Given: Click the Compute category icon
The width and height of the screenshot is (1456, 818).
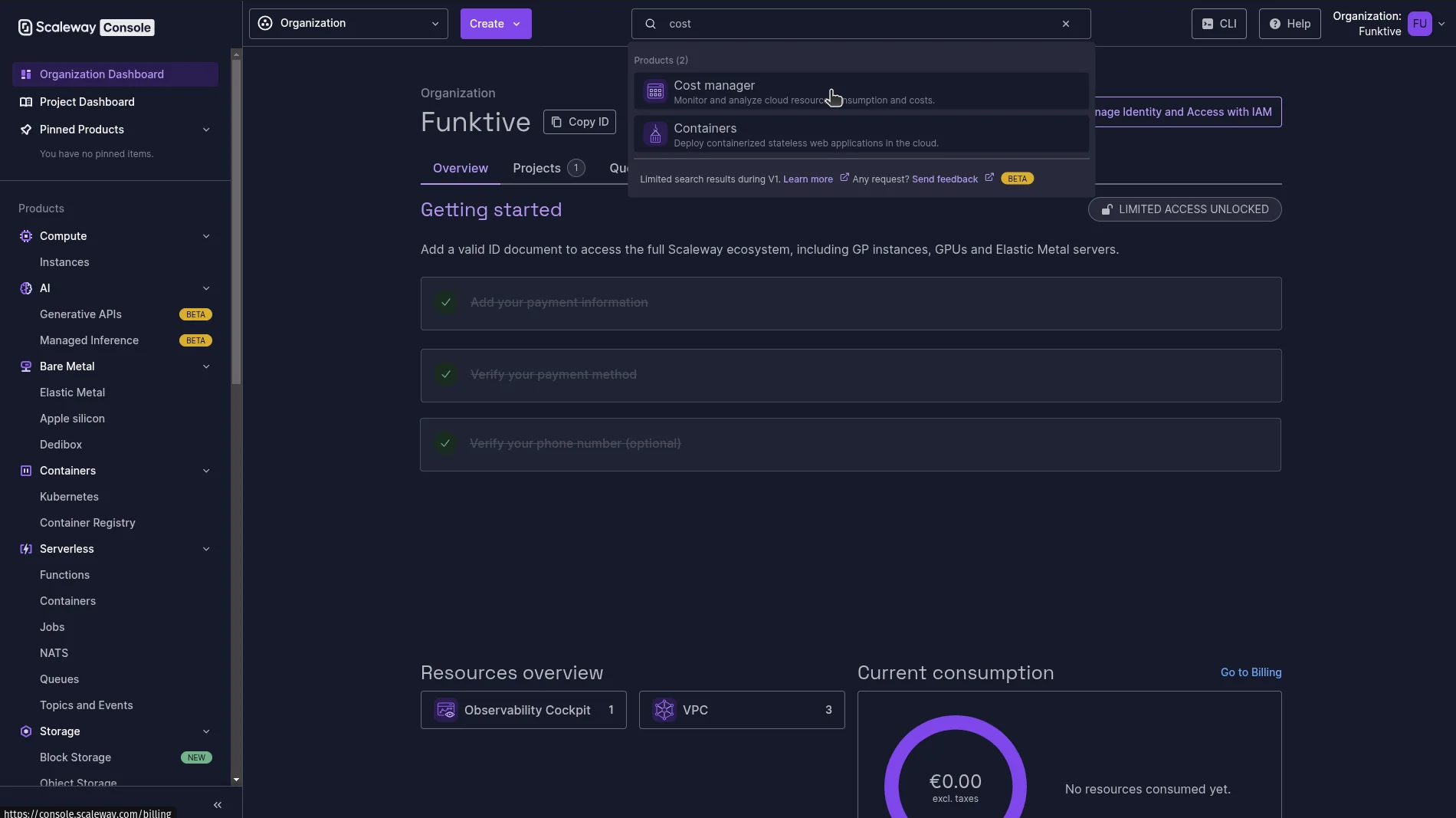Looking at the screenshot, I should tap(26, 236).
